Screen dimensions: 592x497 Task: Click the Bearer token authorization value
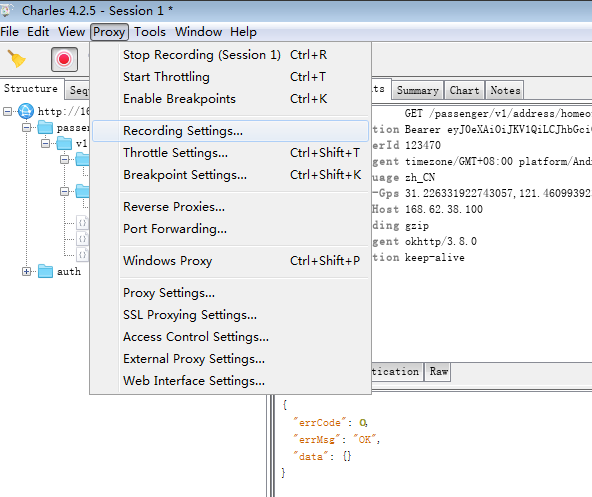pos(498,129)
